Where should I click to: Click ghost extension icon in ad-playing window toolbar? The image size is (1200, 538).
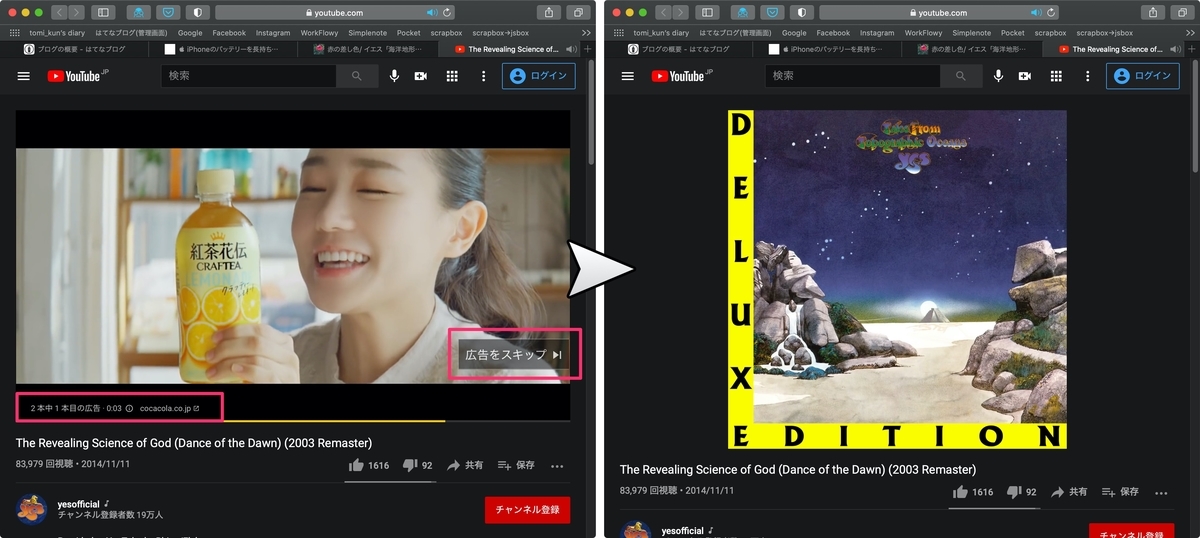[x=138, y=12]
